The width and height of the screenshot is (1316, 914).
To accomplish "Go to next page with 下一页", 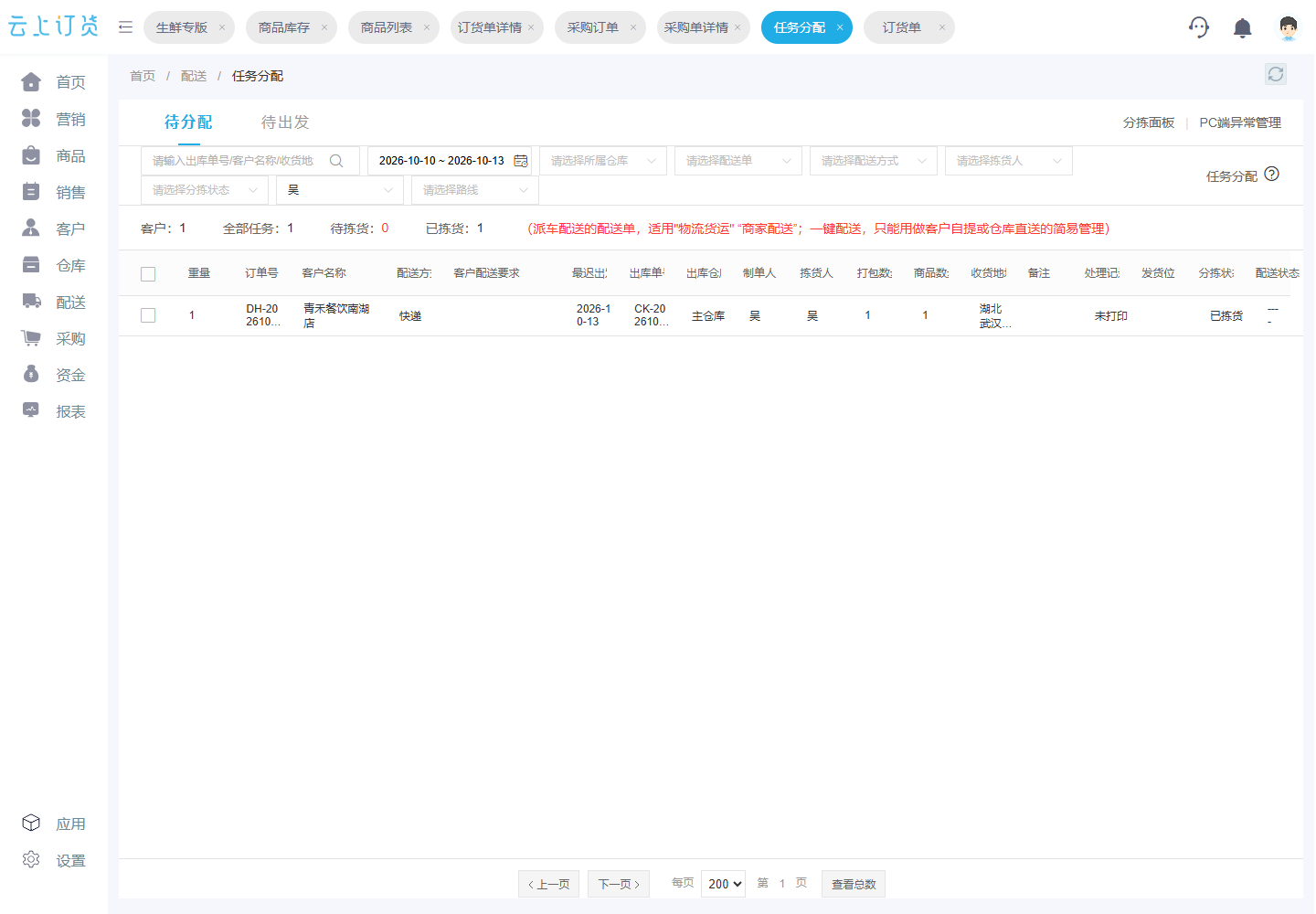I will (x=619, y=884).
